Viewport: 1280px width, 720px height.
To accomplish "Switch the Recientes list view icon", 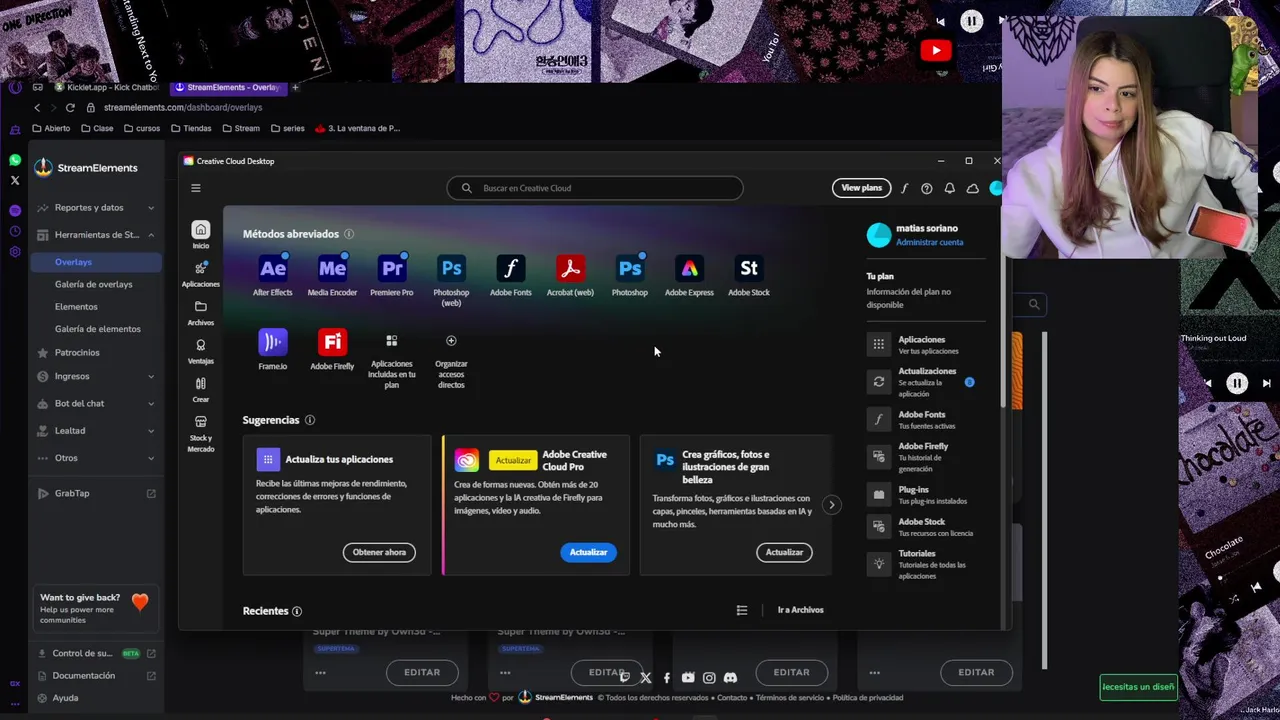I will pyautogui.click(x=742, y=610).
